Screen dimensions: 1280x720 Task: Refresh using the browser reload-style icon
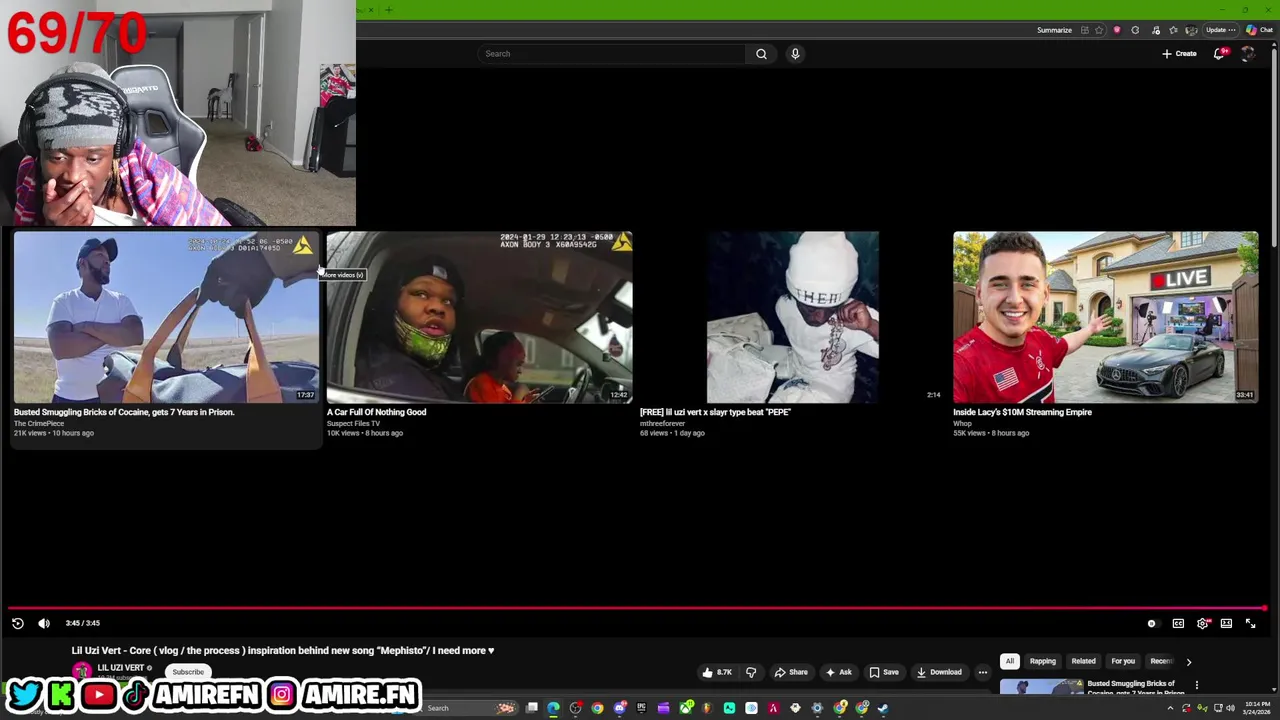tap(1135, 30)
